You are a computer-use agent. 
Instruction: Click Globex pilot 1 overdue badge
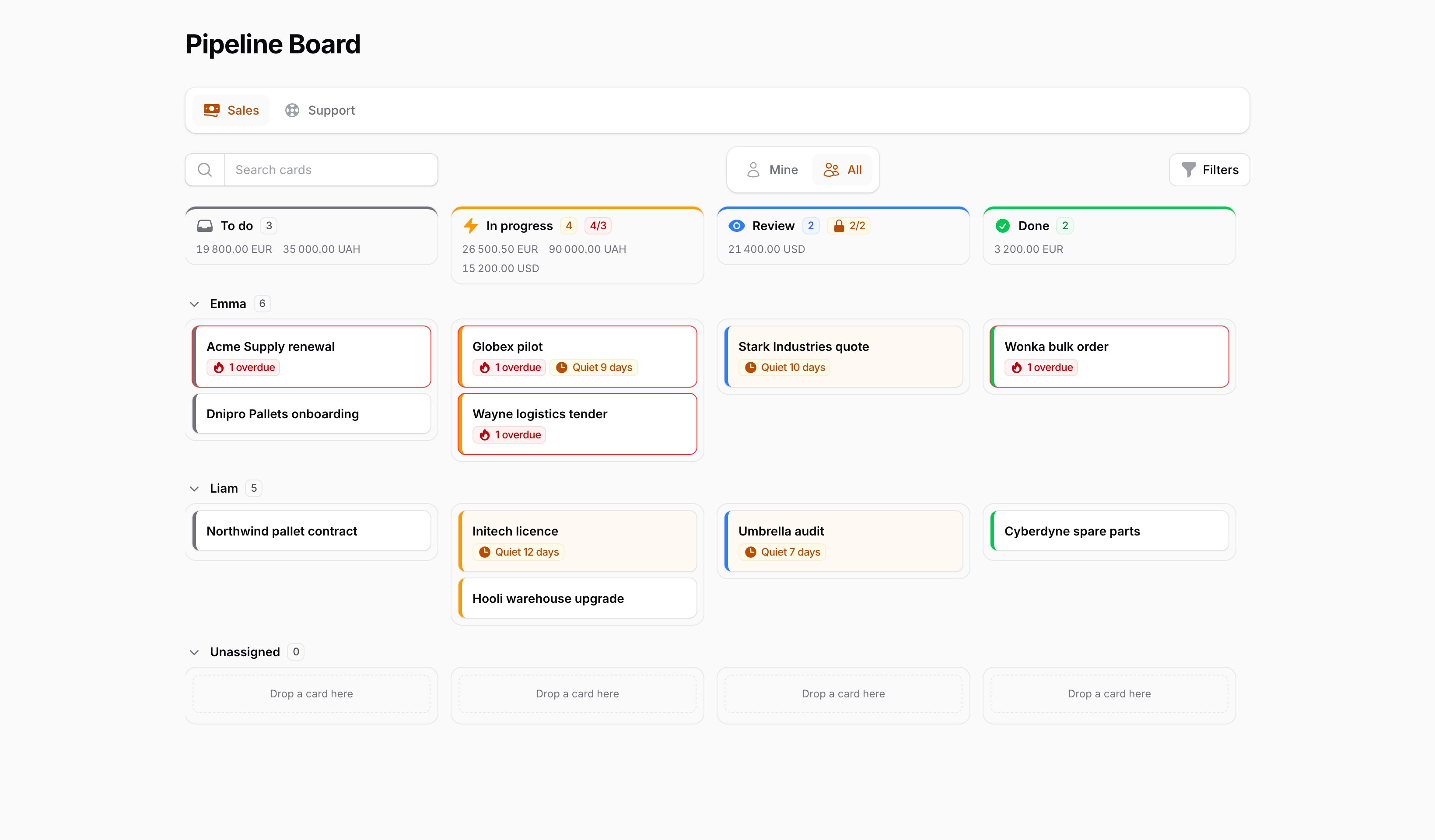pyautogui.click(x=509, y=368)
